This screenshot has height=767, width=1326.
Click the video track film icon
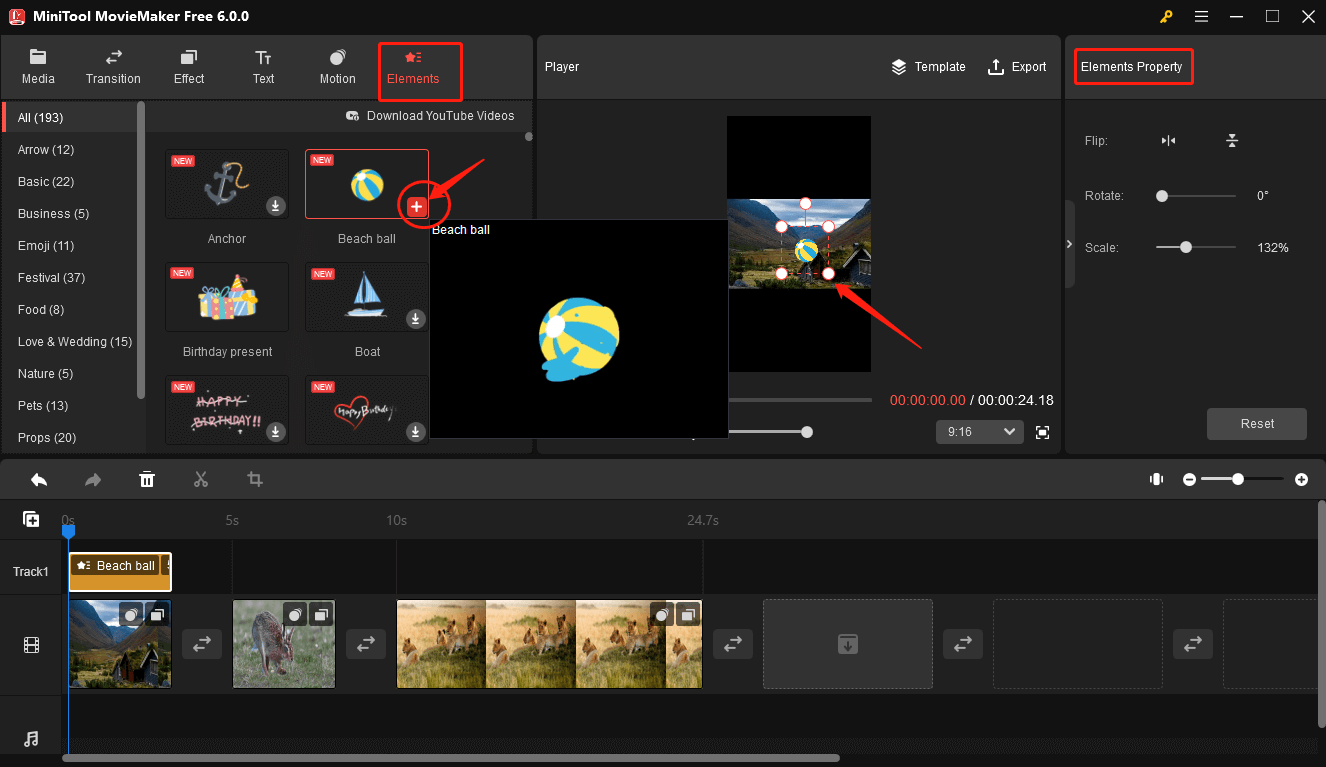[x=31, y=645]
